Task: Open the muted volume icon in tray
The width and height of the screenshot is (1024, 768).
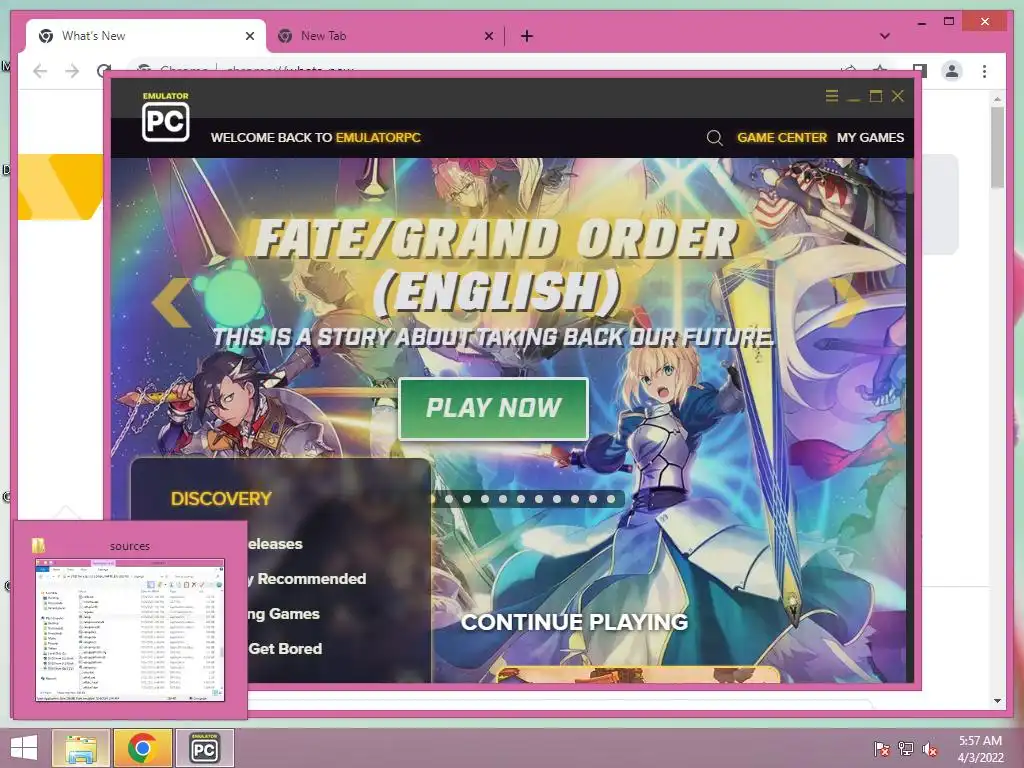Action: pos(930,749)
